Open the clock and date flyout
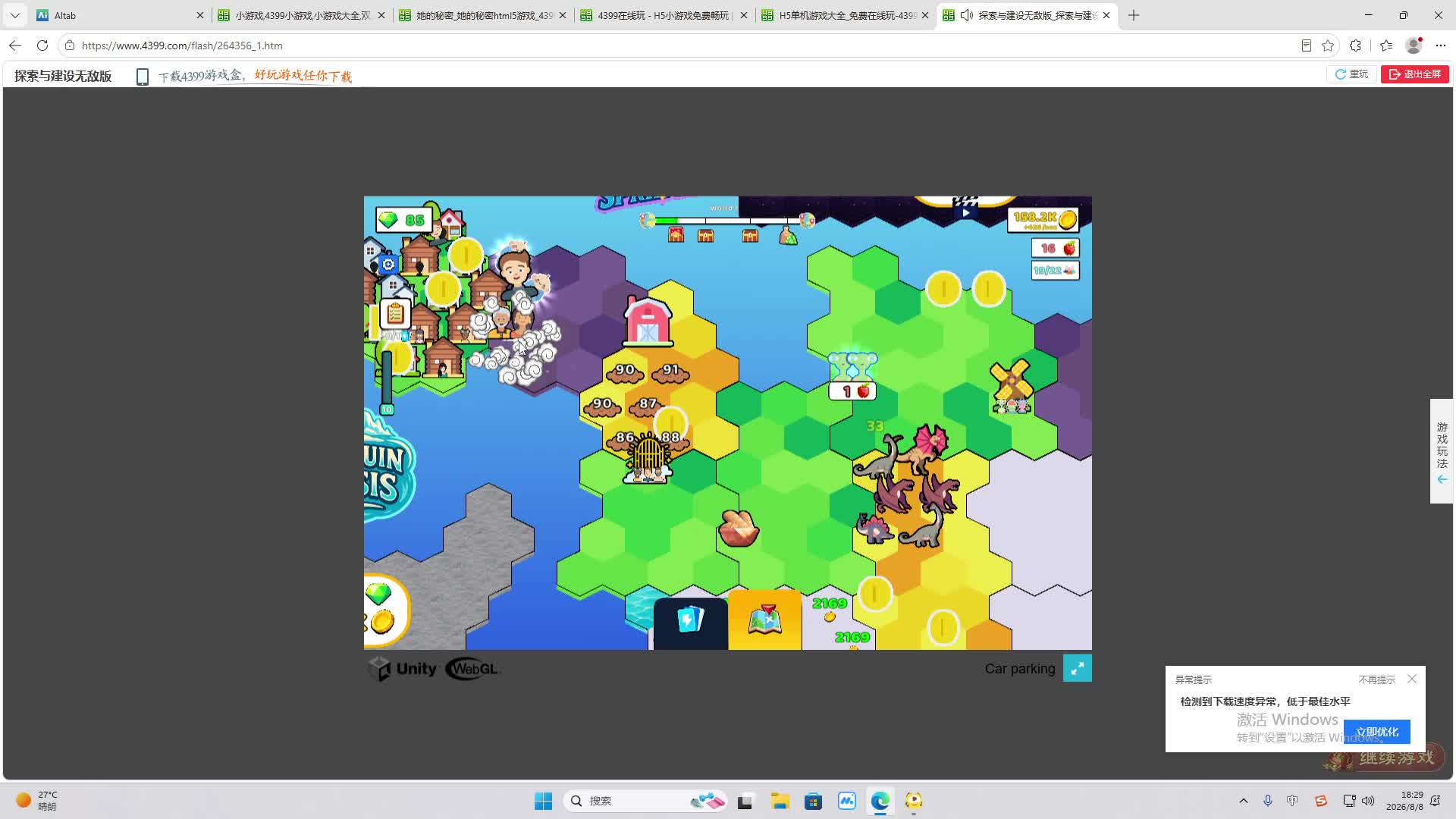 pos(1404,801)
